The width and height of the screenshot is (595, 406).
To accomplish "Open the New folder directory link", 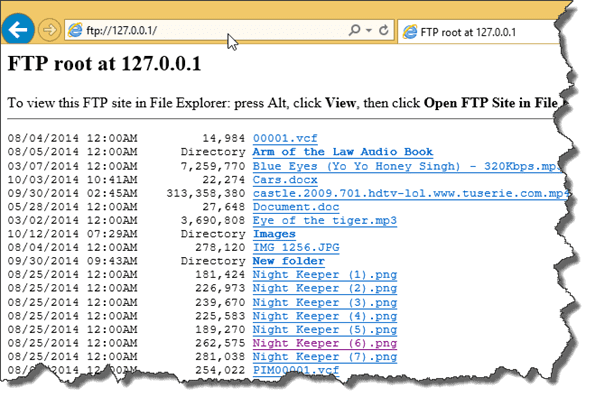I will pos(288,261).
